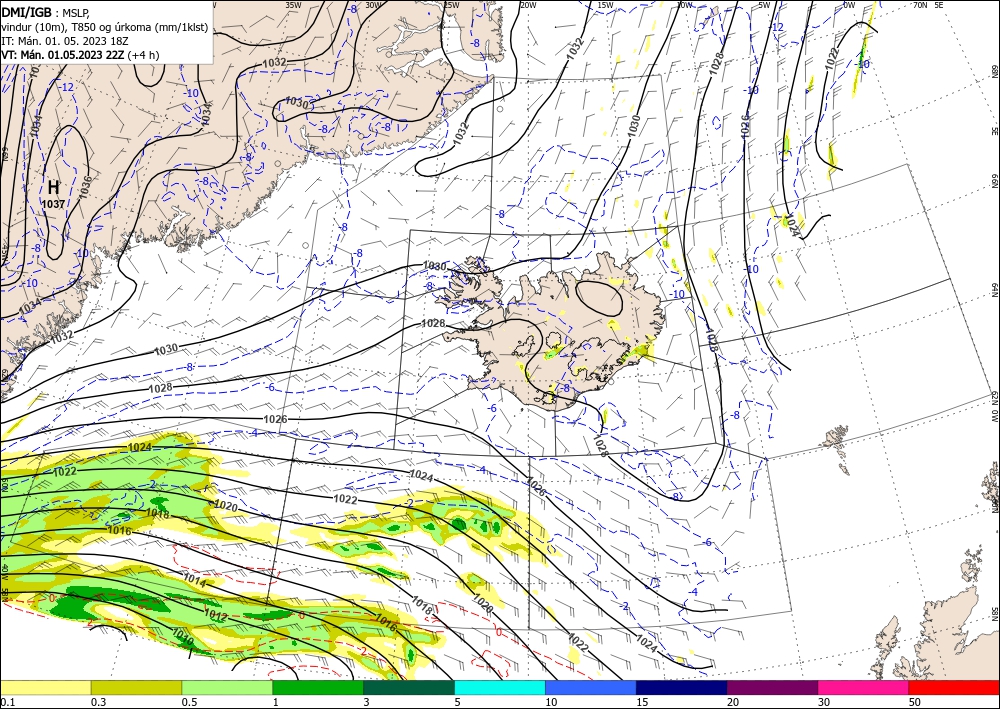The image size is (1000, 709).
Task: Click the olive 0.3–0.5 legend color swatch
Action: (x=136, y=687)
